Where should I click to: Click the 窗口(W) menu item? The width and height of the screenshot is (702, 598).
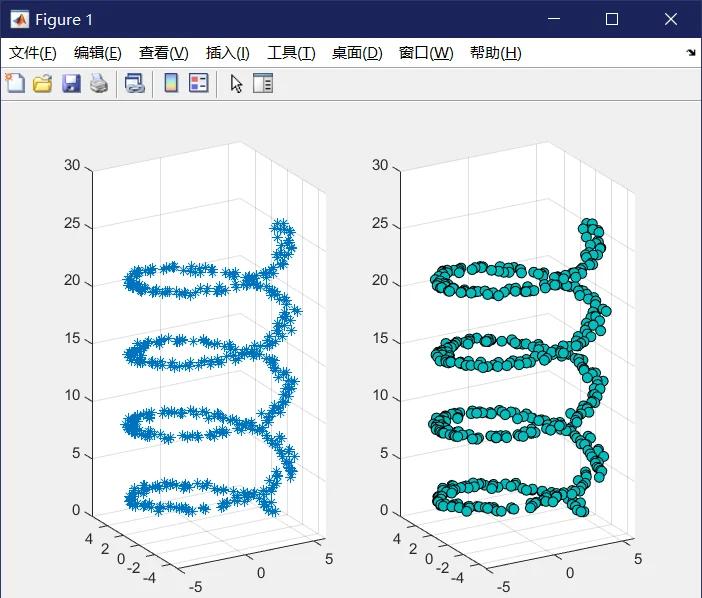425,53
